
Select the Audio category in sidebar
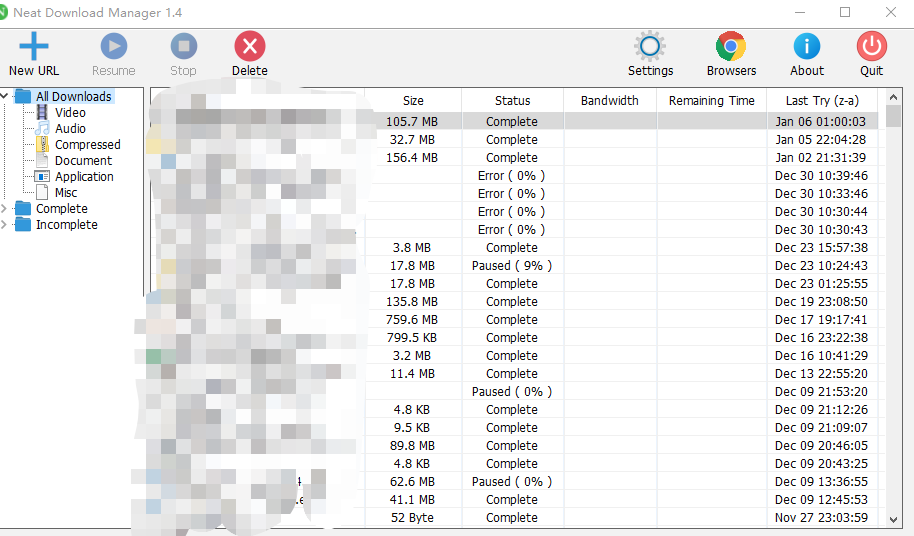coord(70,129)
